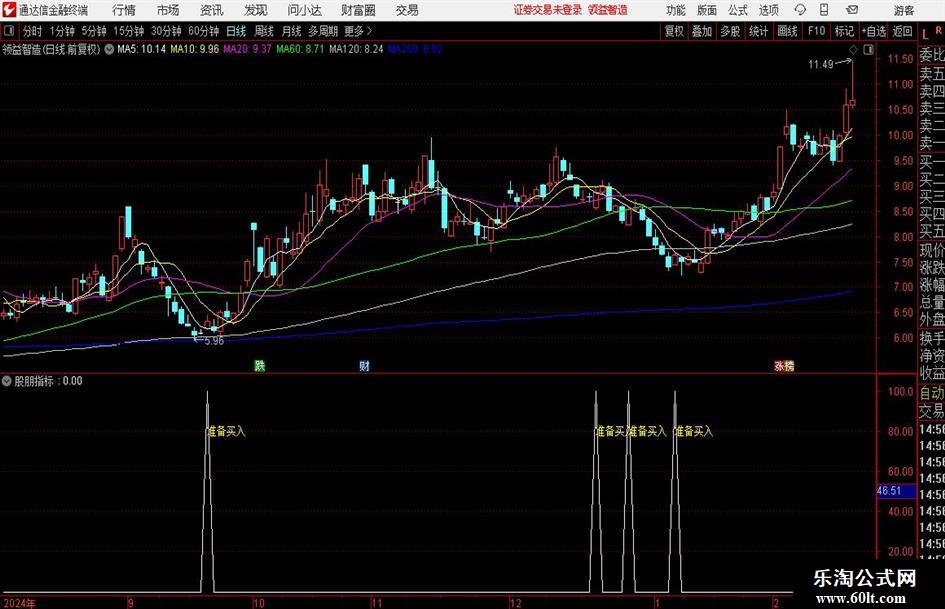The image size is (945, 609).
Task: Switch to the 周线 weekly tab
Action: [264, 31]
